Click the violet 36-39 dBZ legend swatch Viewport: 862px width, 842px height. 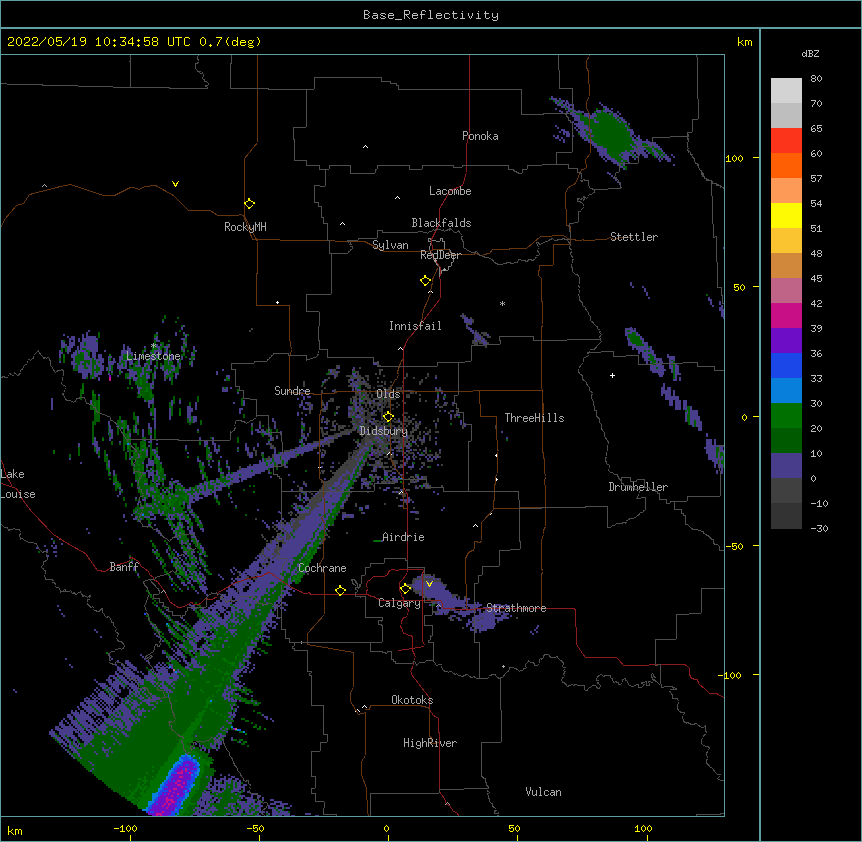(x=786, y=341)
